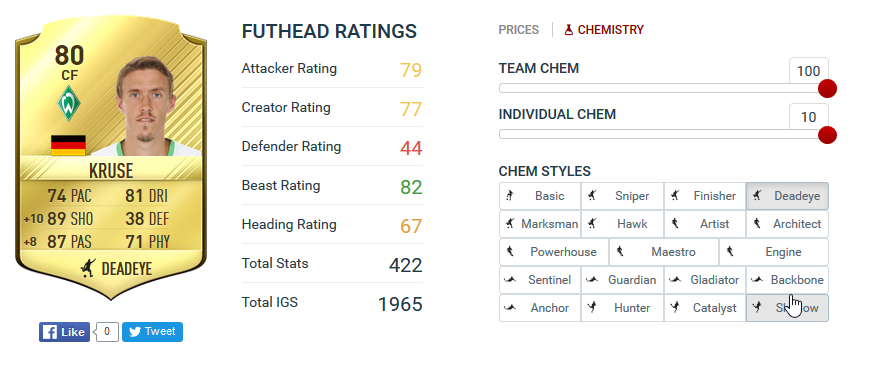This screenshot has height=365, width=887.
Task: Tweet this player card
Action: pyautogui.click(x=152, y=332)
